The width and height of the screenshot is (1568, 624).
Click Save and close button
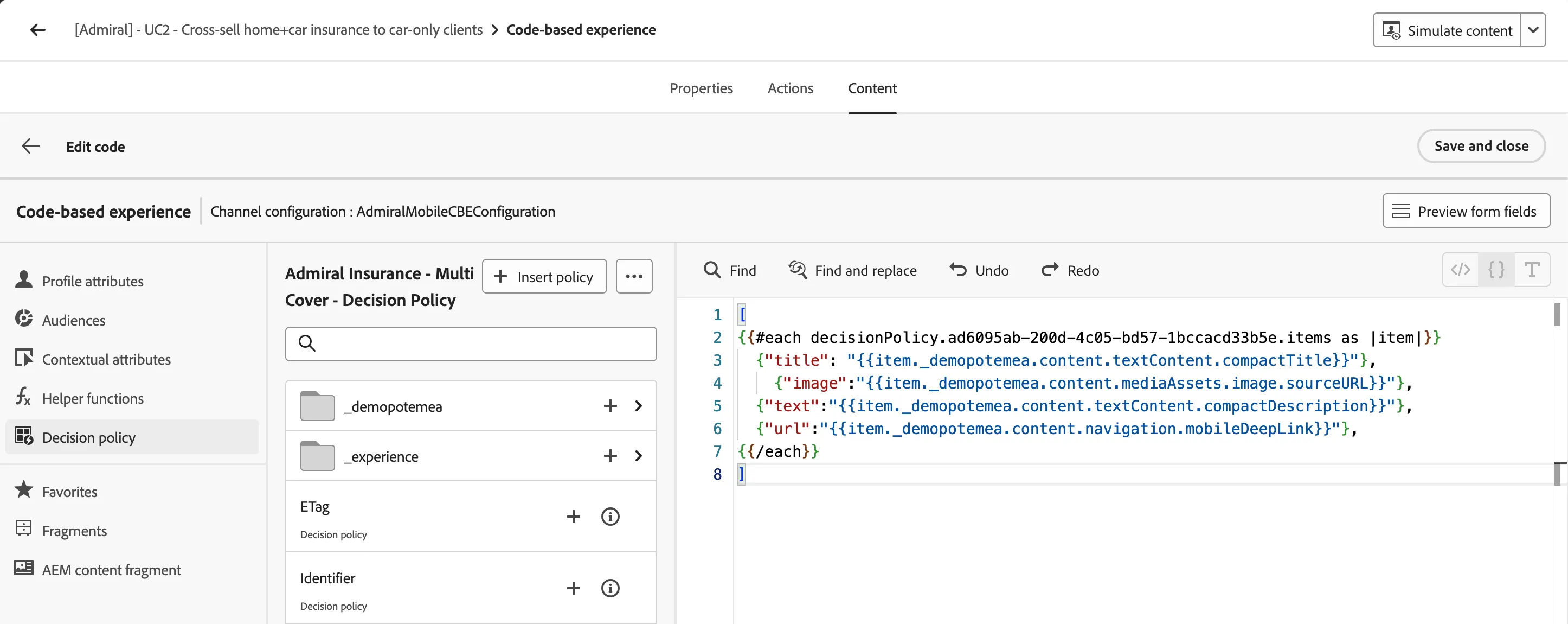click(x=1481, y=147)
